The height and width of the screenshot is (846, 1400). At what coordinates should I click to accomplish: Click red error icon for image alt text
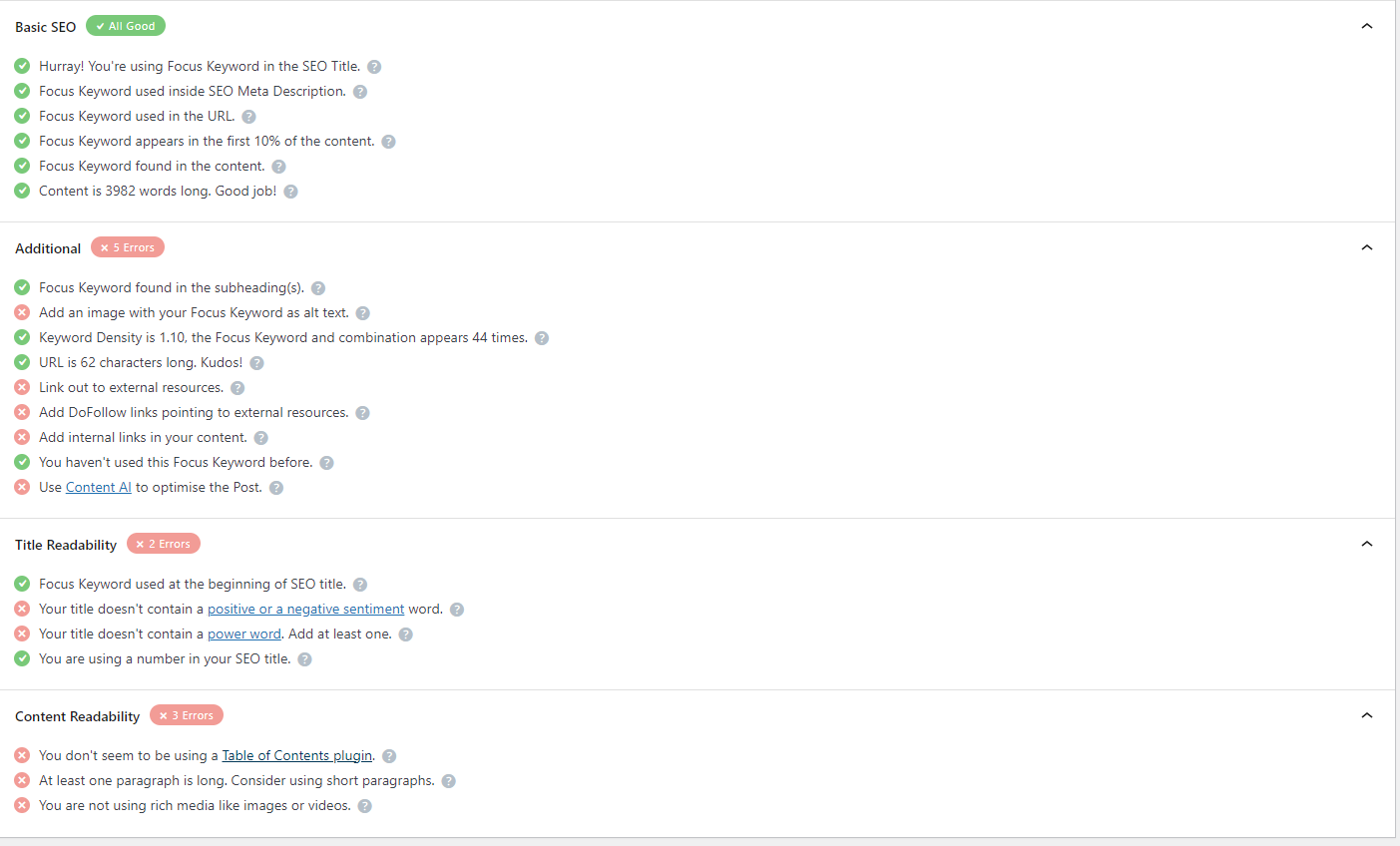22,312
